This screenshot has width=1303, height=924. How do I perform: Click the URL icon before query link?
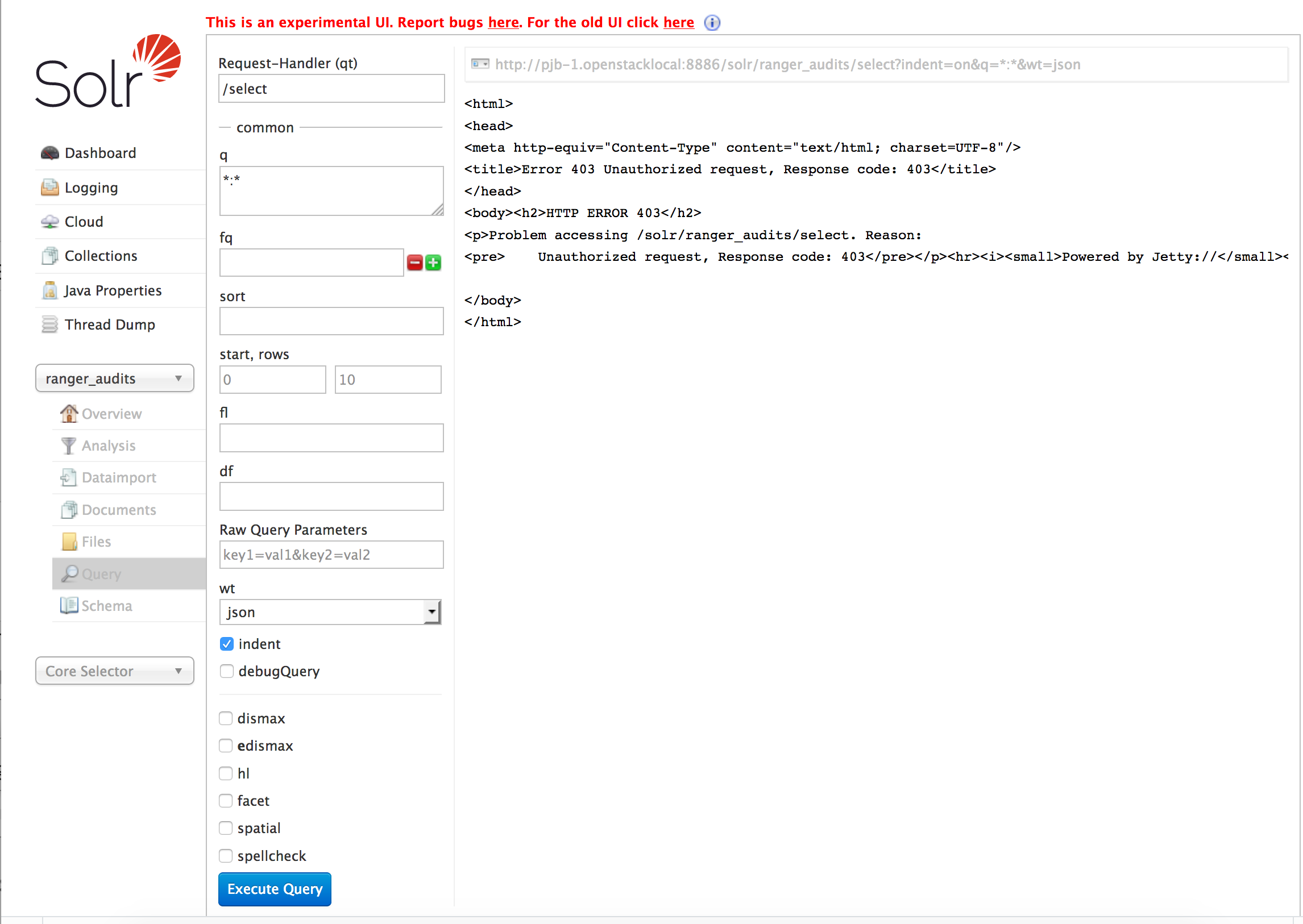pos(480,64)
